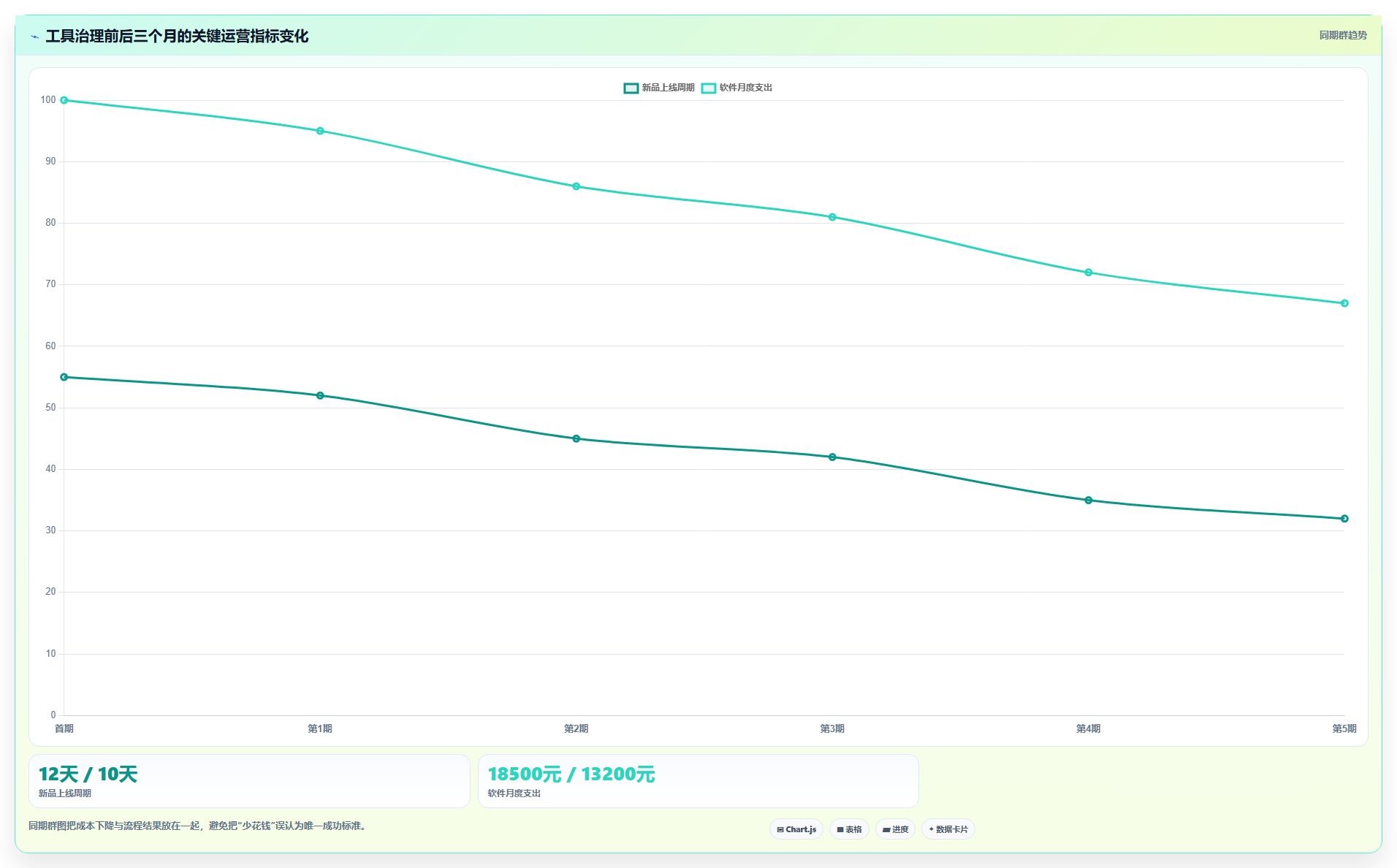The height and width of the screenshot is (868, 1397).
Task: Select the Chart.js tag chip
Action: (796, 829)
